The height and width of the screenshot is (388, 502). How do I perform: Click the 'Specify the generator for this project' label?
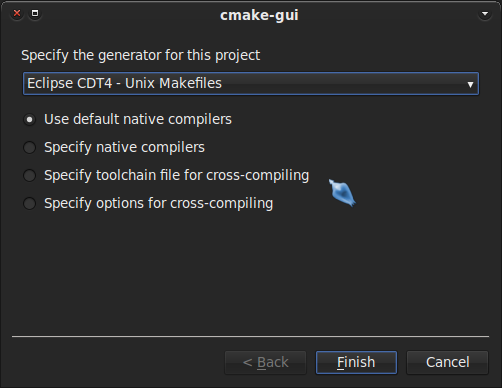[140, 55]
